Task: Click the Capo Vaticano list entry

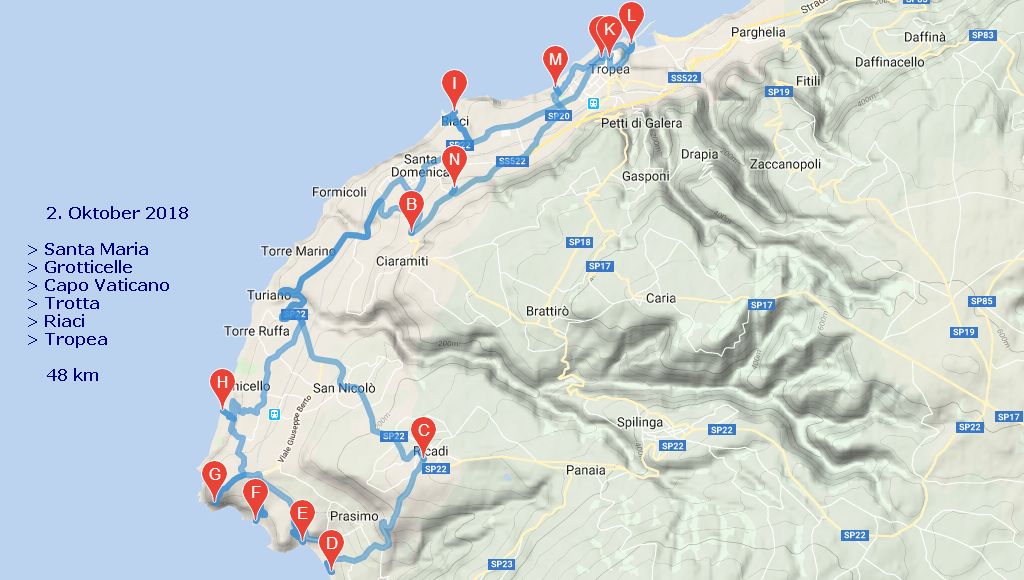Action: [106, 285]
